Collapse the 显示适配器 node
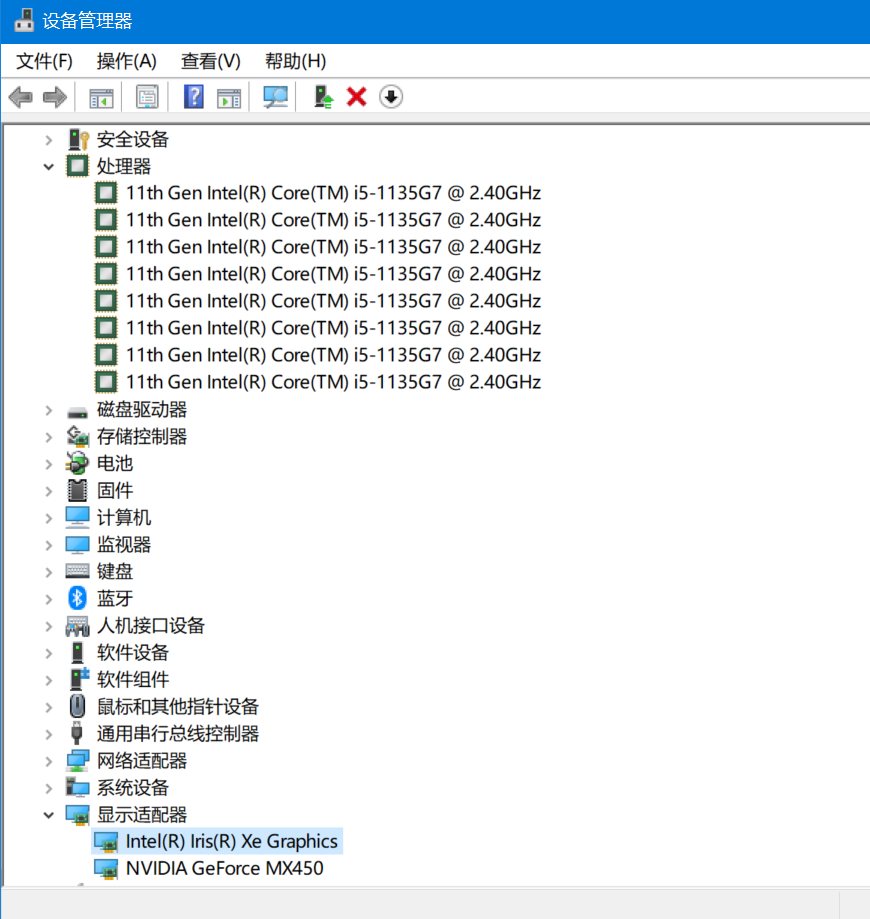 coord(49,815)
